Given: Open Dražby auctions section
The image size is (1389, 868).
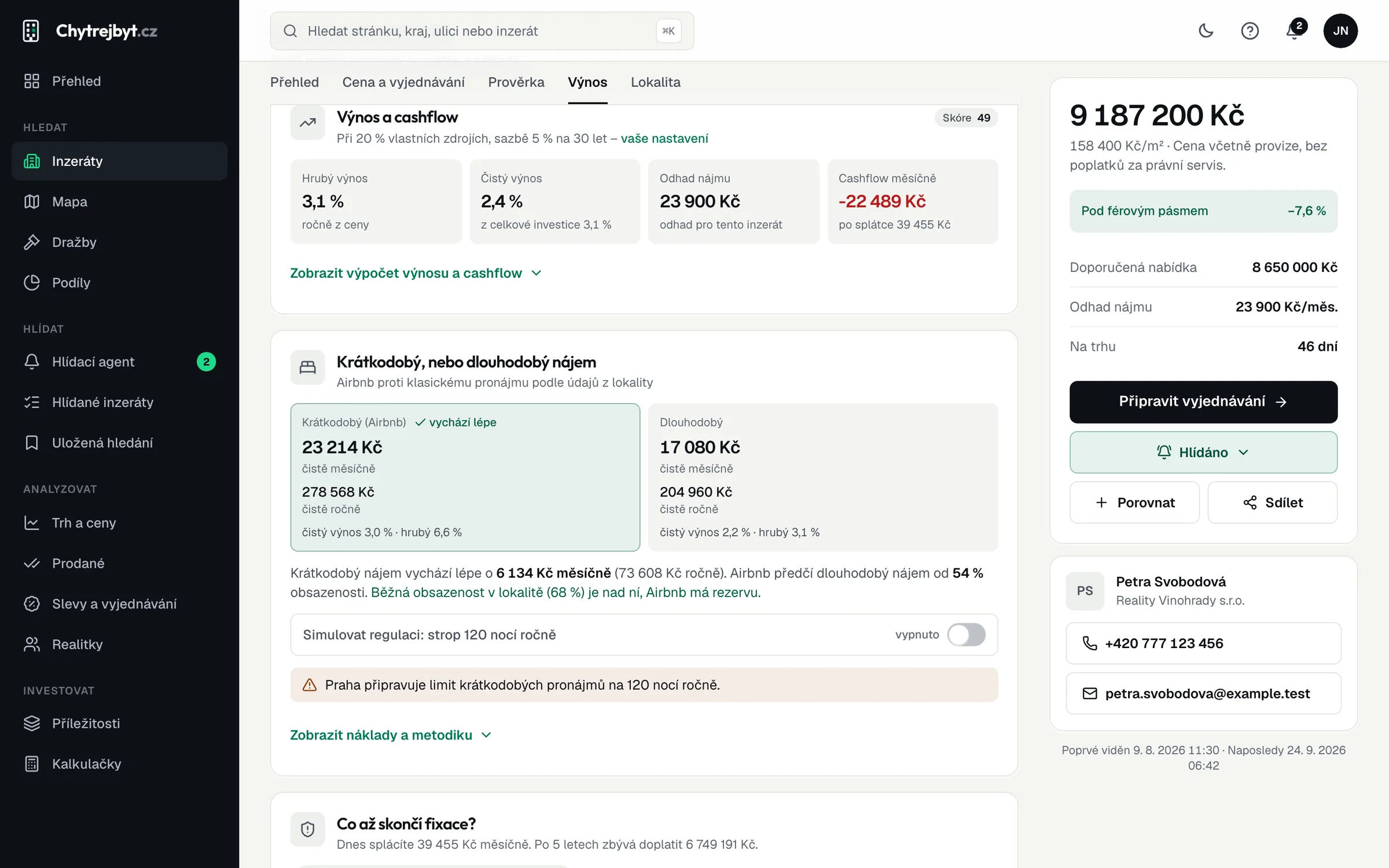Looking at the screenshot, I should pos(119,242).
